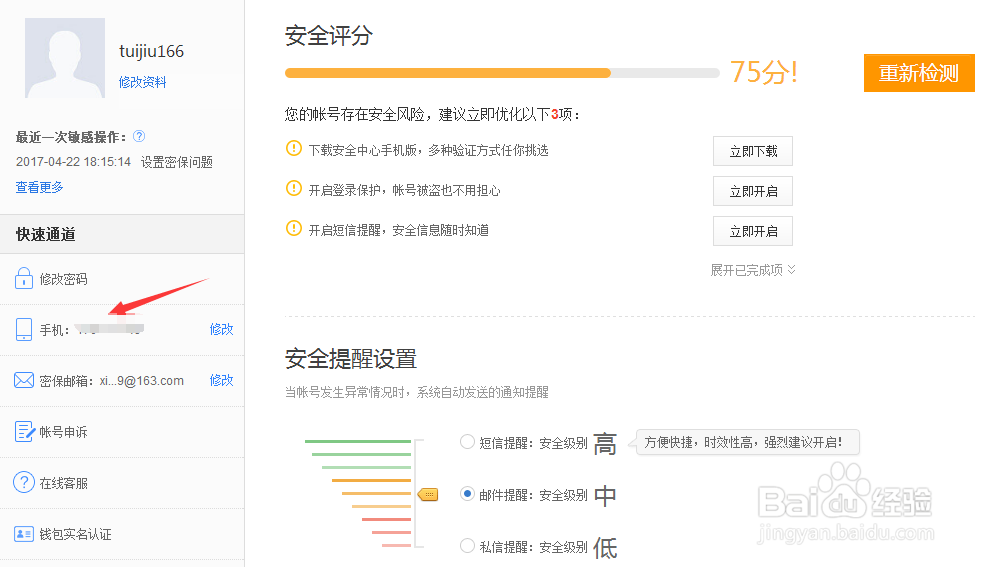Screen dimensions: 988x567
Task: Open the 帐号申诉 quick channel item
Action: click(64, 433)
